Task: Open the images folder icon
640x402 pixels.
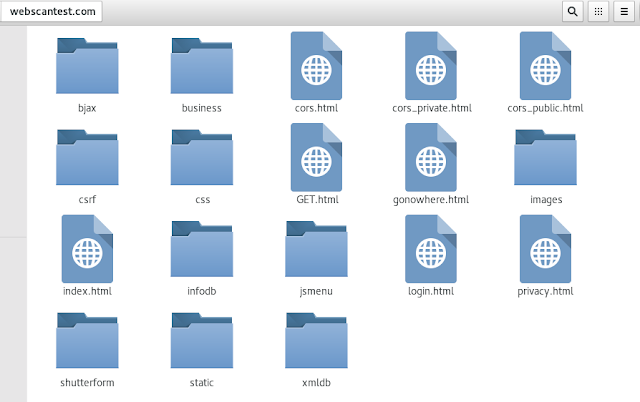Action: point(545,157)
